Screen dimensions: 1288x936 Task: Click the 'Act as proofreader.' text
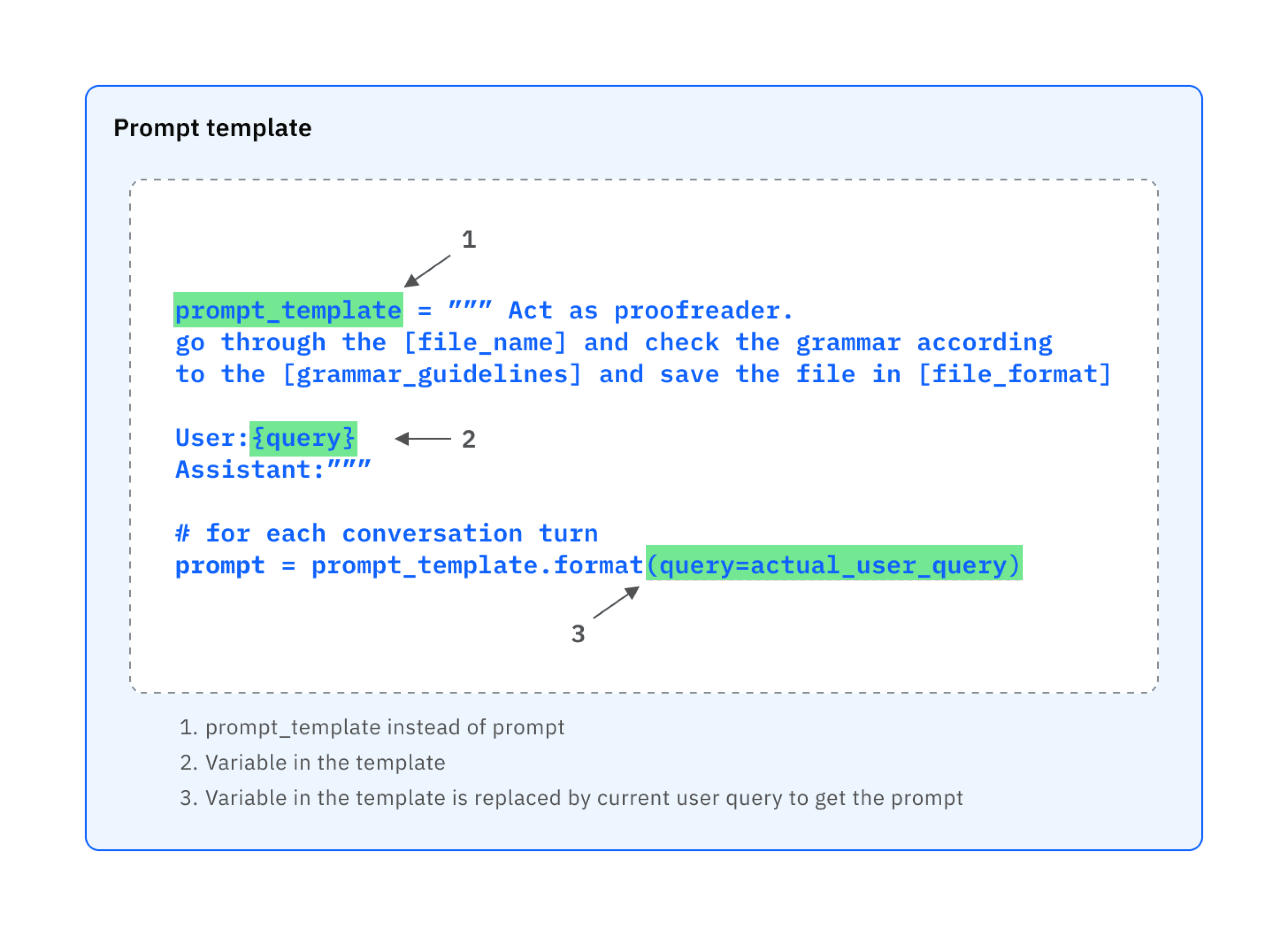[651, 311]
